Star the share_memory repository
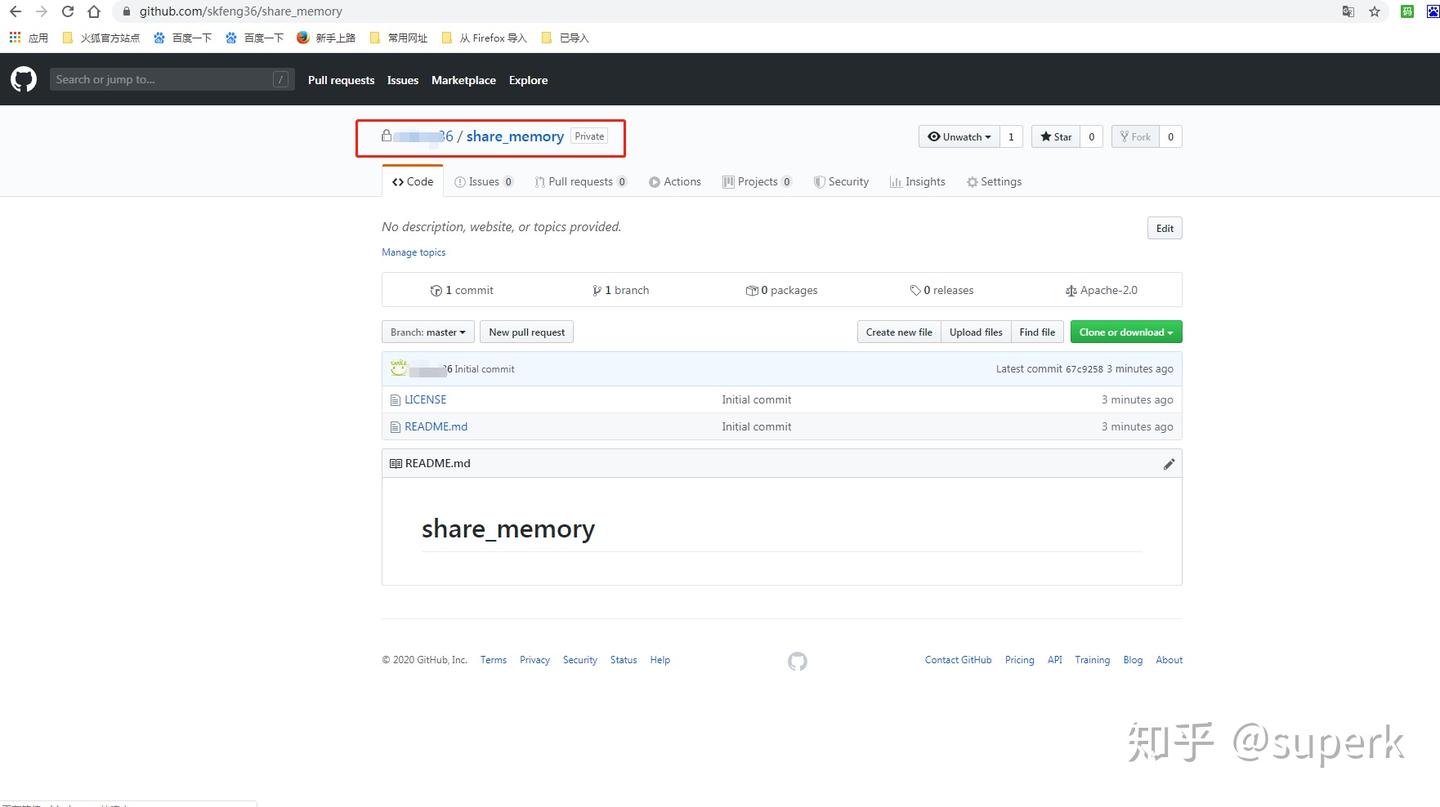 tap(1055, 137)
